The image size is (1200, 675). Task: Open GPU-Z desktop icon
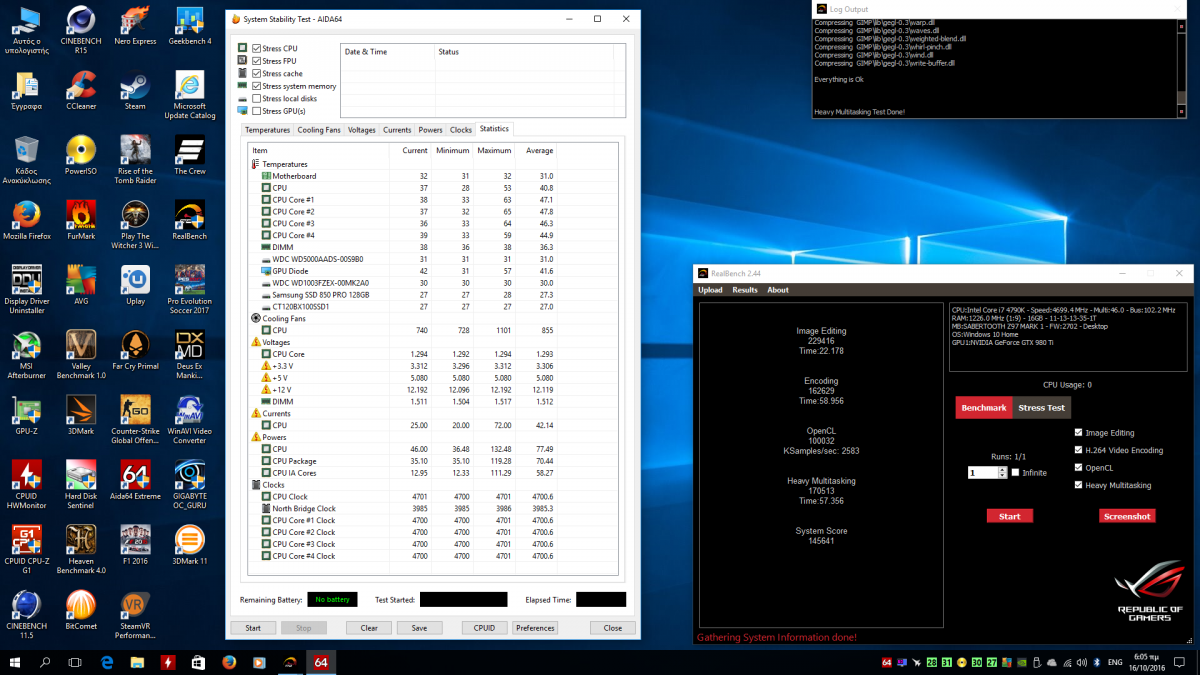27,415
